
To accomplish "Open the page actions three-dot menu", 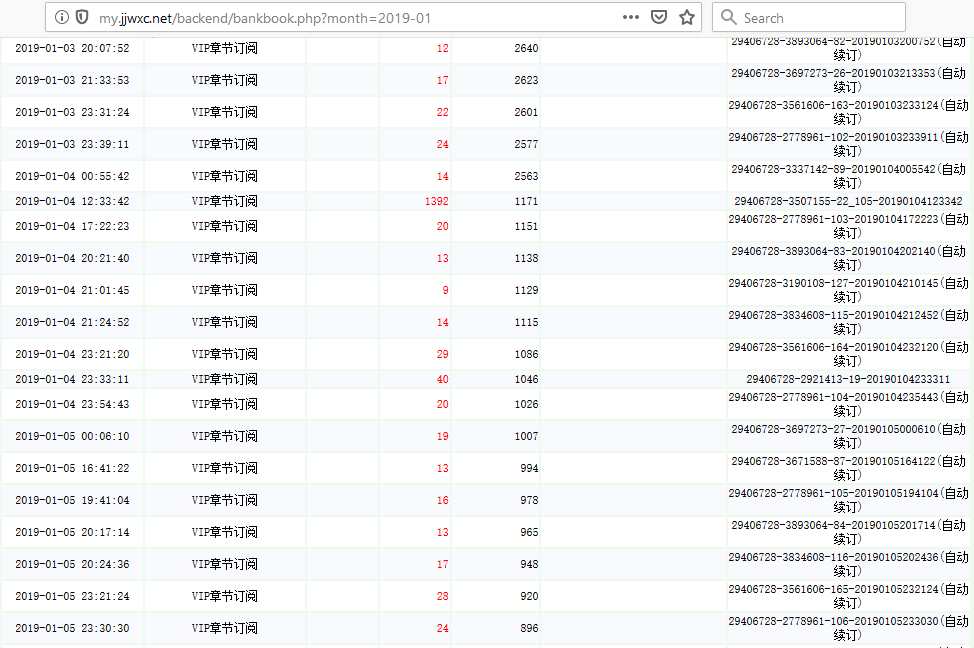I will 630,17.
